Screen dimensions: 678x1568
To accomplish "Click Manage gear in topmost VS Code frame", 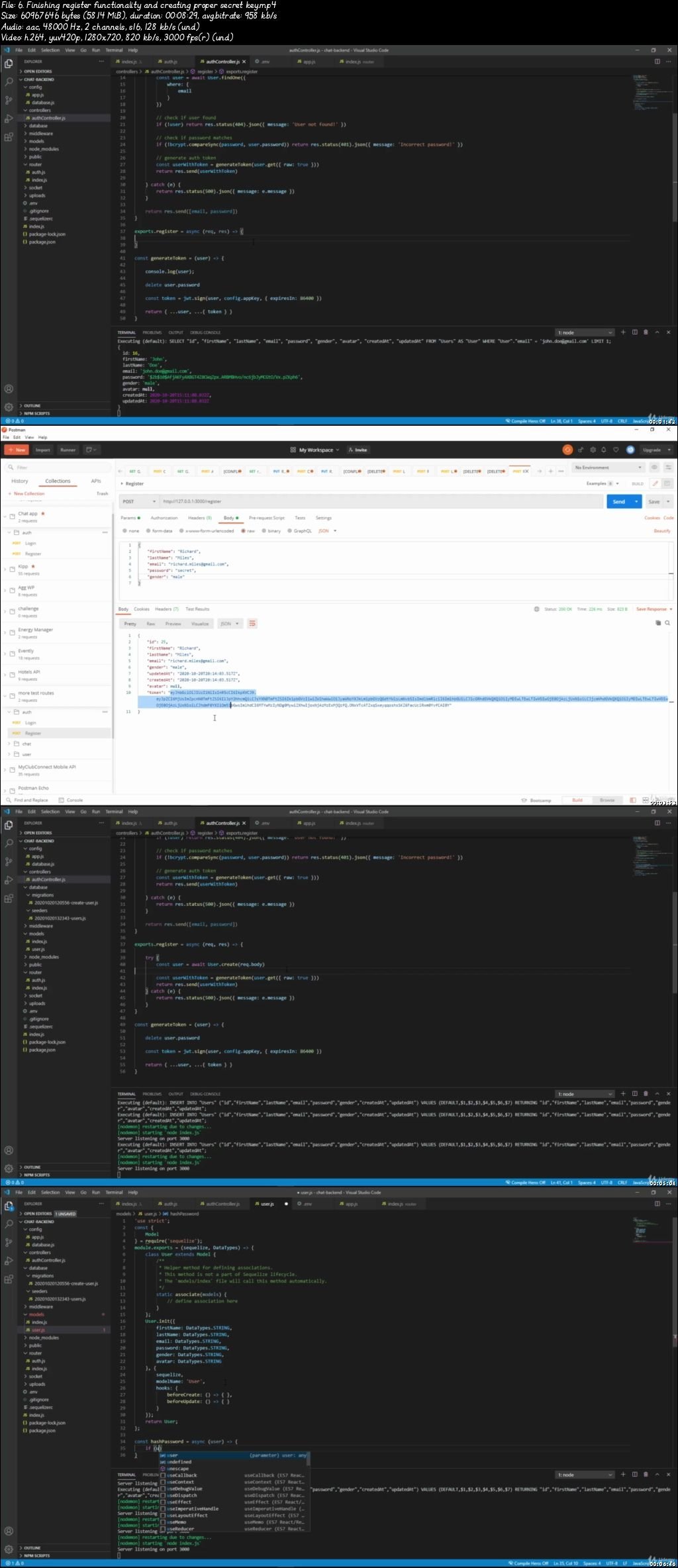I will (9, 407).
